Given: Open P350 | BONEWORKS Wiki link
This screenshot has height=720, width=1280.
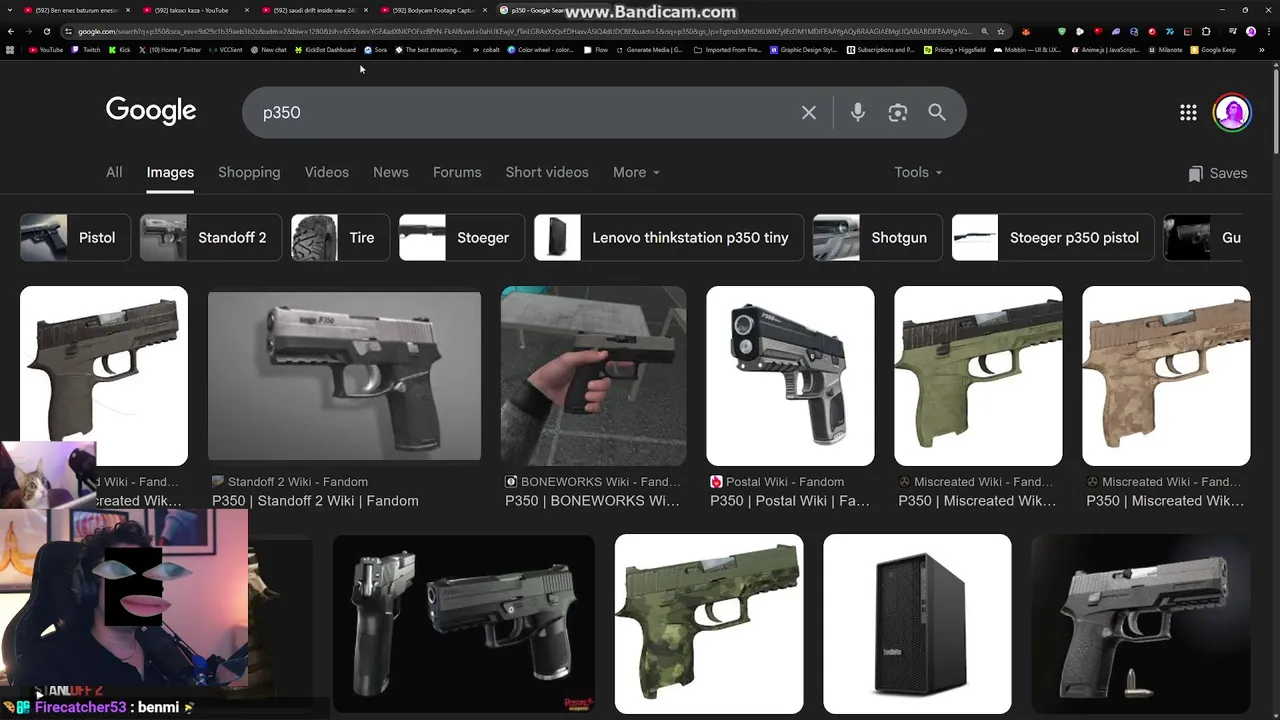Looking at the screenshot, I should (x=592, y=501).
